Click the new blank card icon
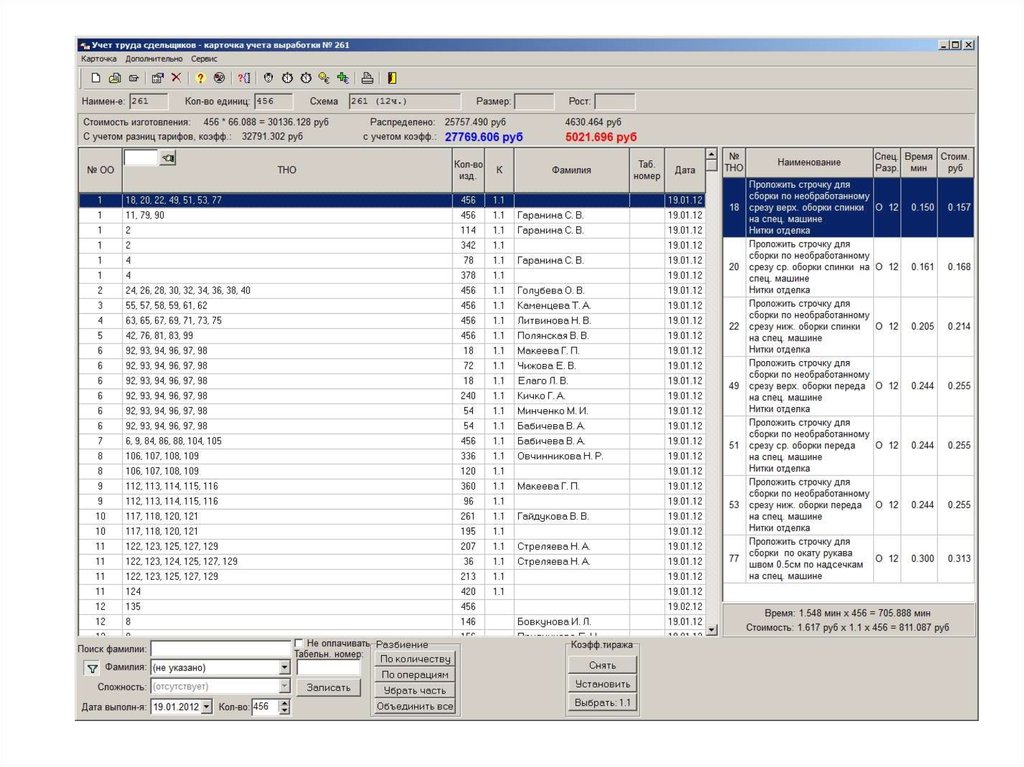Screen dimensions: 1024x767 click(x=96, y=78)
